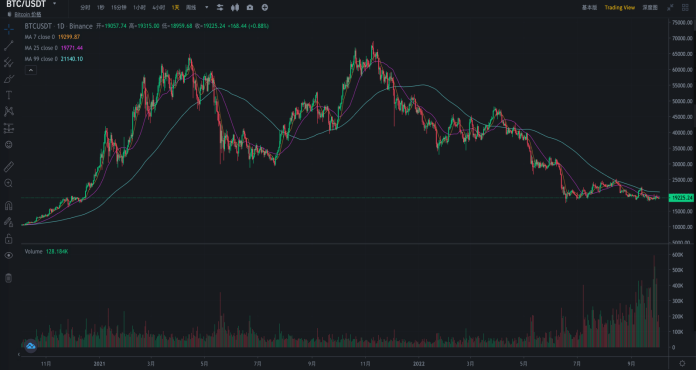The width and height of the screenshot is (697, 370).
Task: Select the 周线 interval
Action: (191, 8)
